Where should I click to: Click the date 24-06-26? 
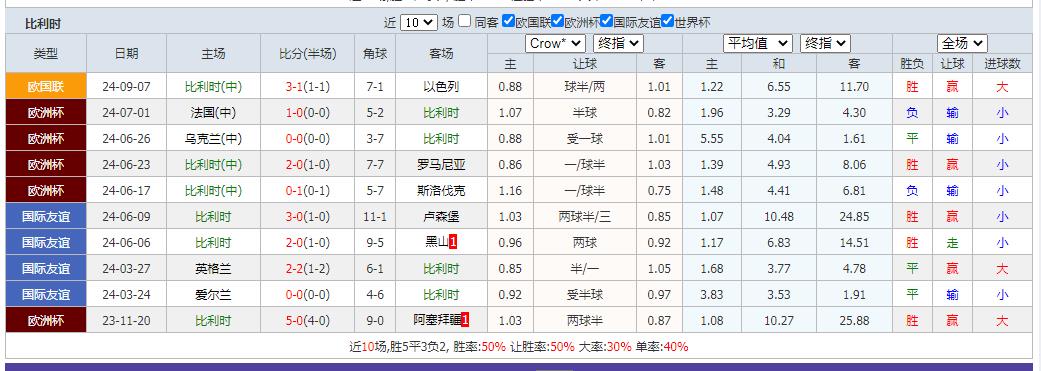tap(127, 139)
